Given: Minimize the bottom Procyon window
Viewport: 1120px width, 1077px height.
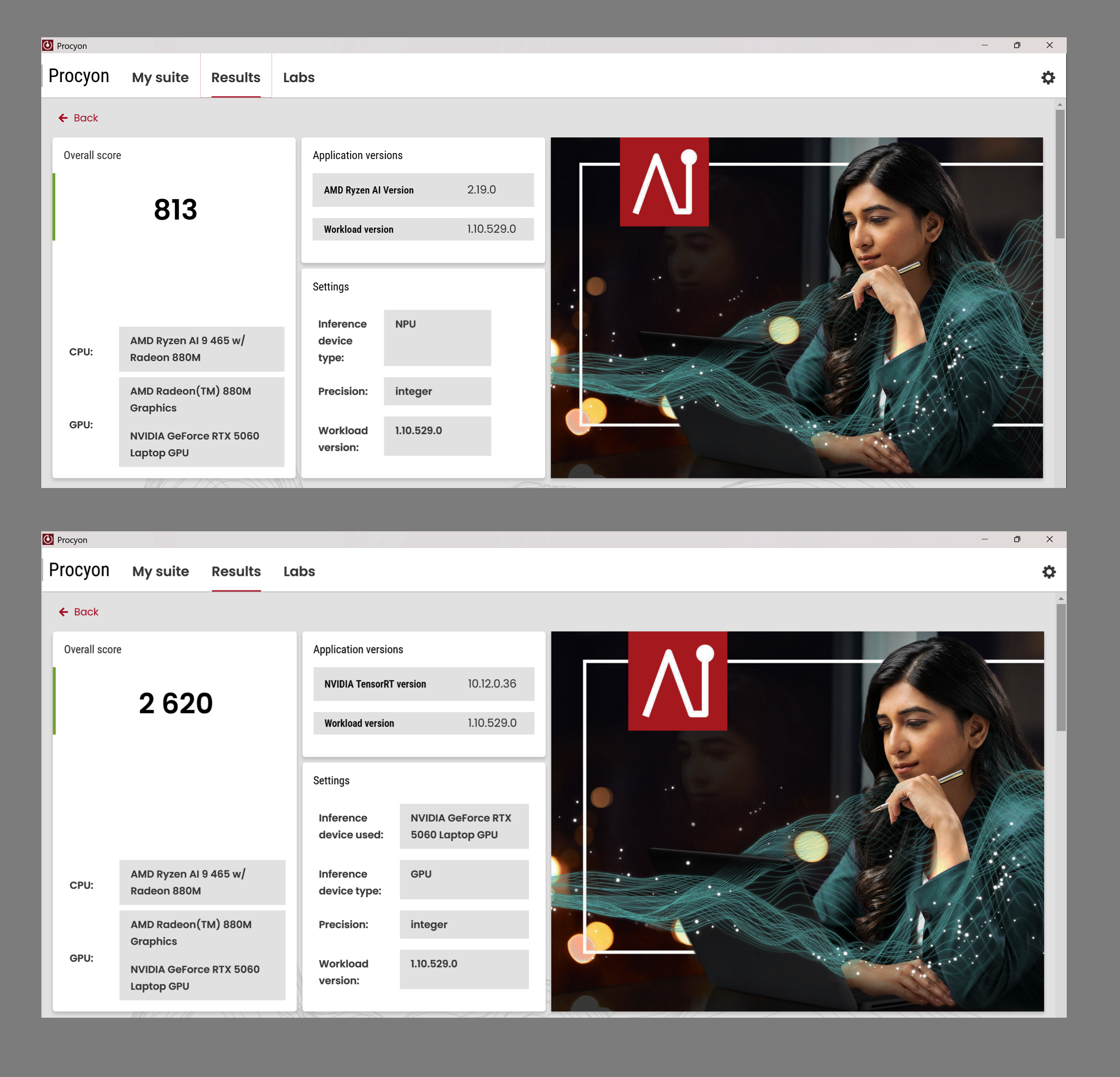Looking at the screenshot, I should click(985, 539).
